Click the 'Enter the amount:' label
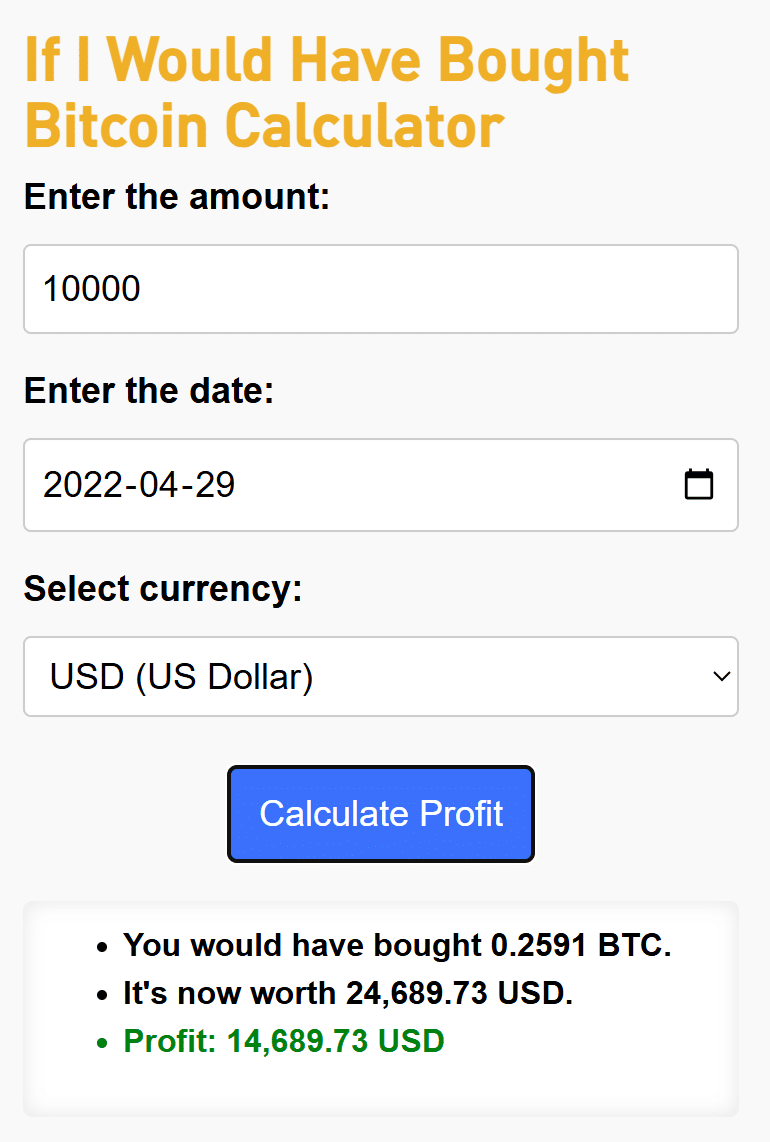Image resolution: width=770 pixels, height=1142 pixels. coord(176,197)
